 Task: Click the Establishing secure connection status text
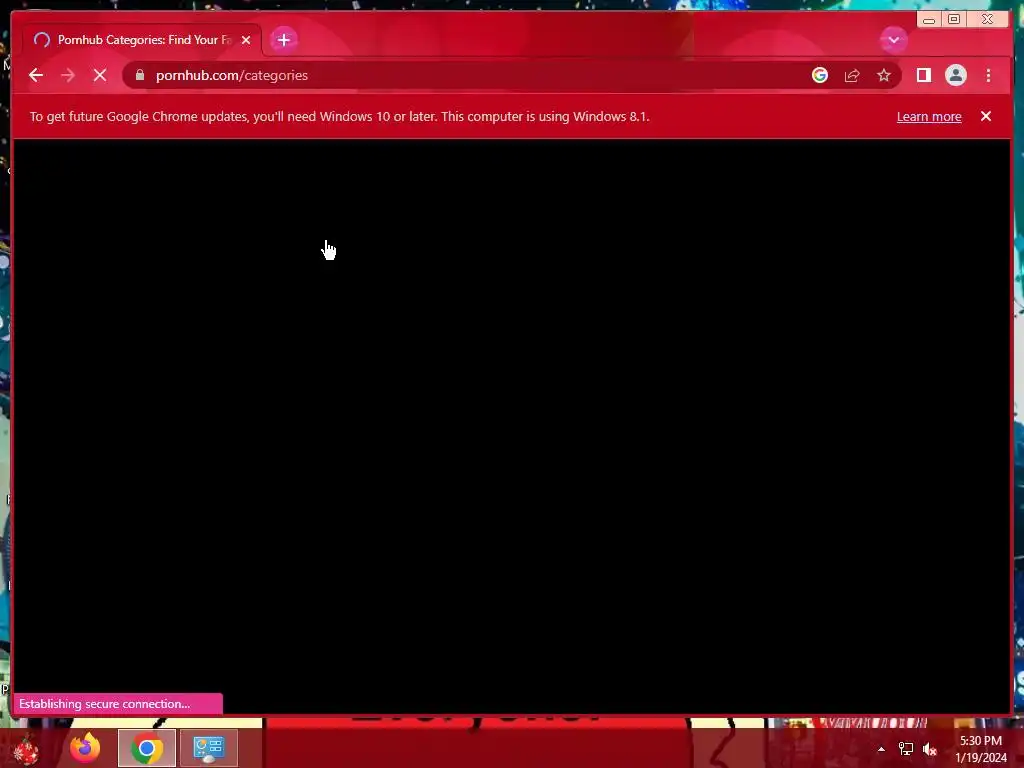point(104,703)
